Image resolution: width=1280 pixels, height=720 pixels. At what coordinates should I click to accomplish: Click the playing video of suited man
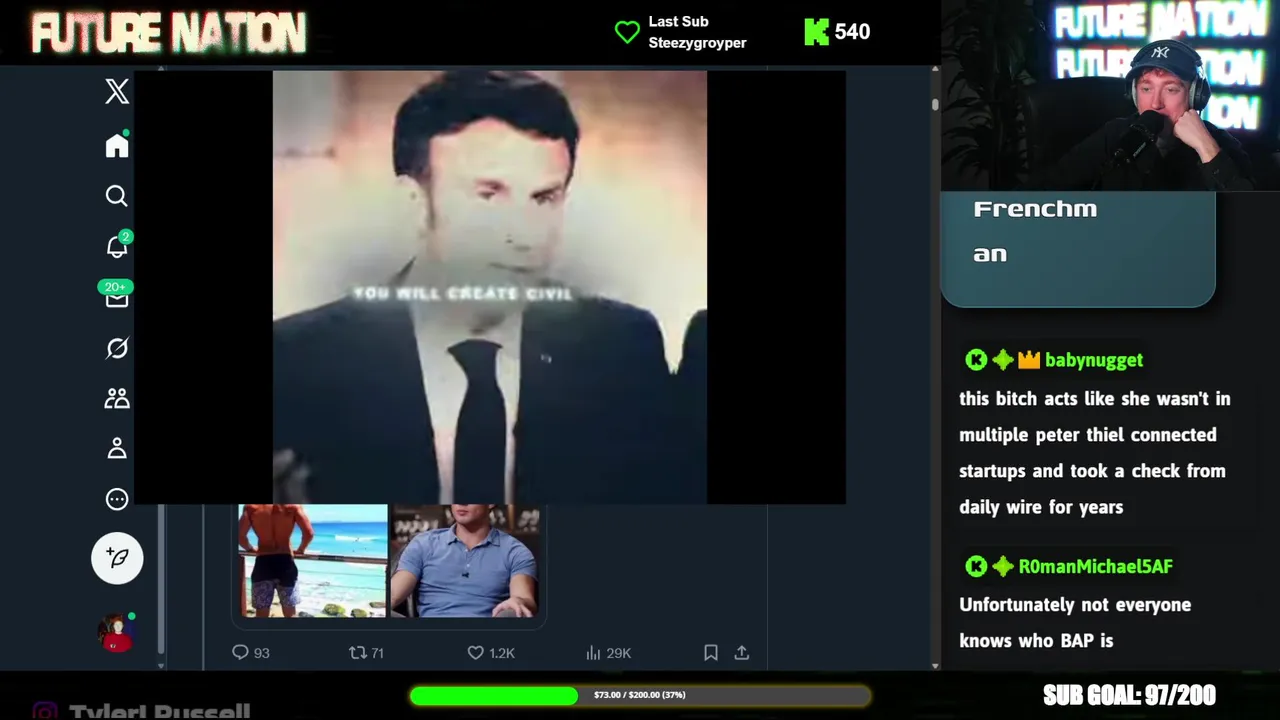click(x=490, y=287)
